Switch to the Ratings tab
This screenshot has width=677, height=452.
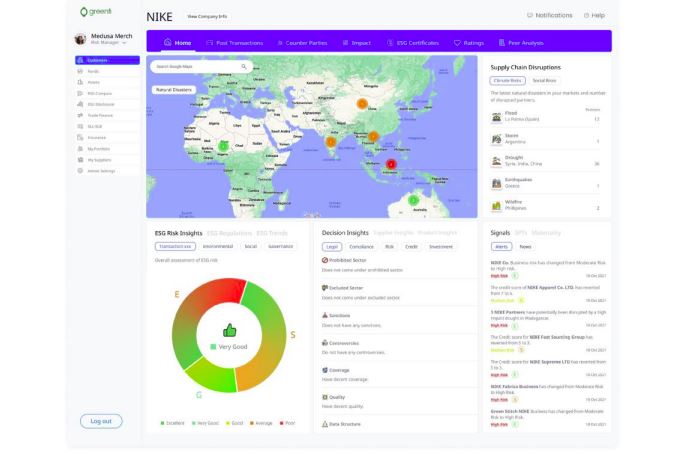[x=469, y=43]
